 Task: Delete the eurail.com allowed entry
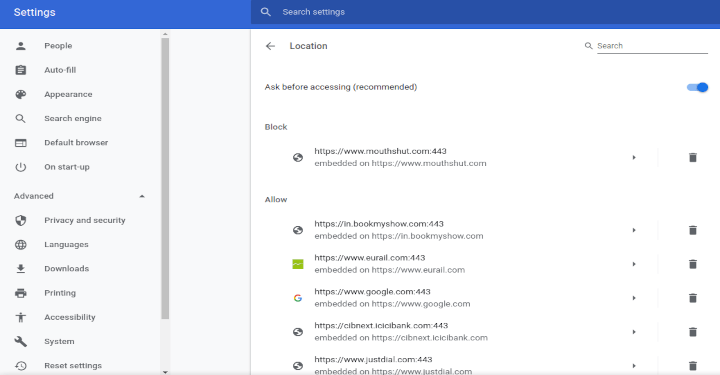click(693, 264)
